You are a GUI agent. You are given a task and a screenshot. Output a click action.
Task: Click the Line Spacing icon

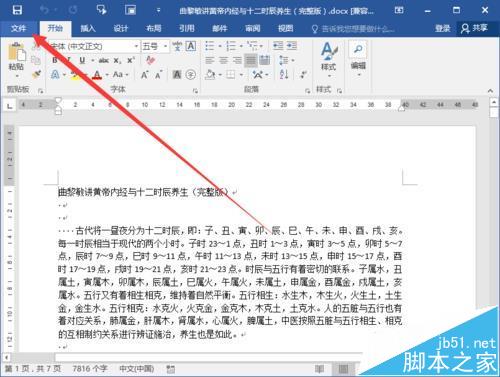(x=284, y=60)
